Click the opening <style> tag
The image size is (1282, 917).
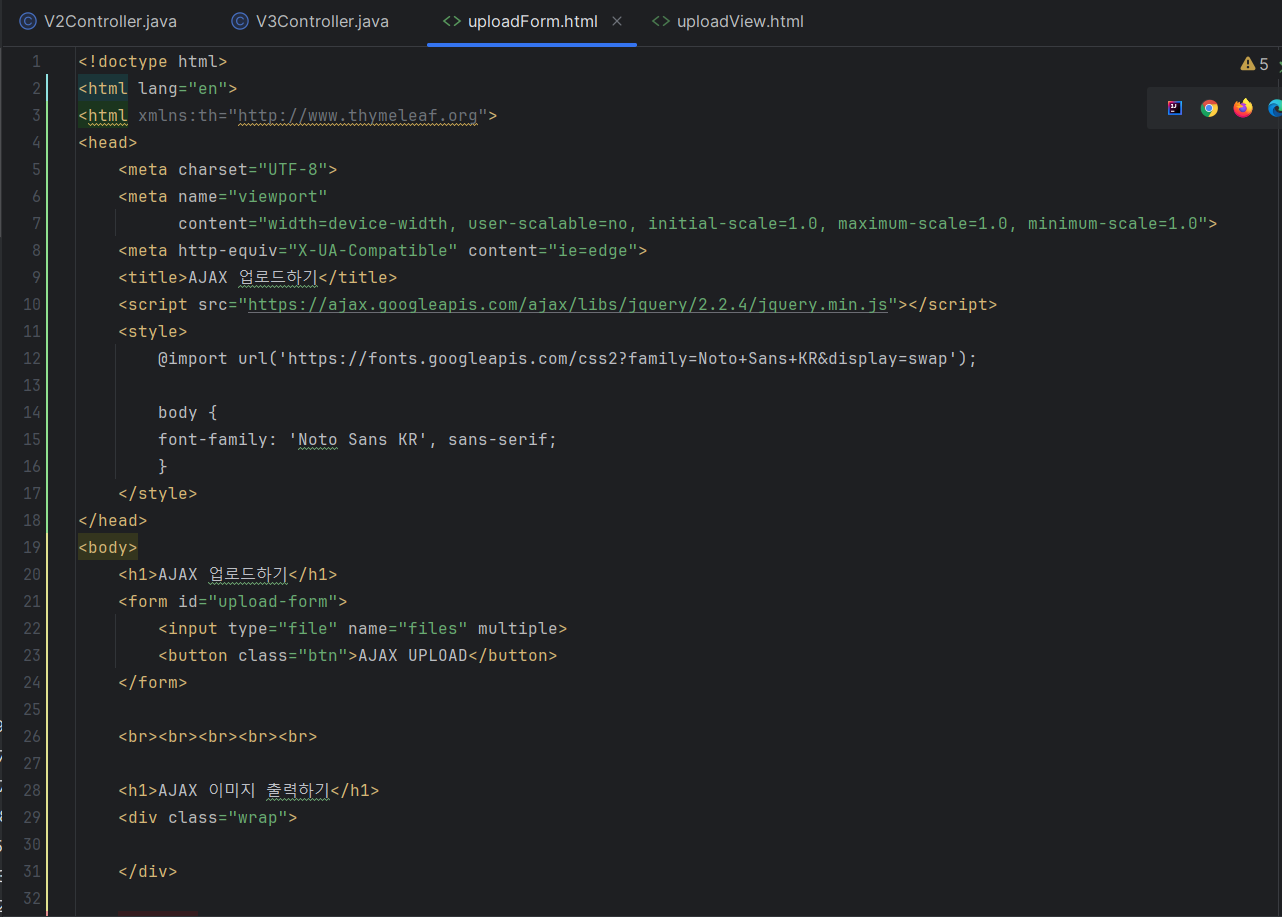coord(153,332)
